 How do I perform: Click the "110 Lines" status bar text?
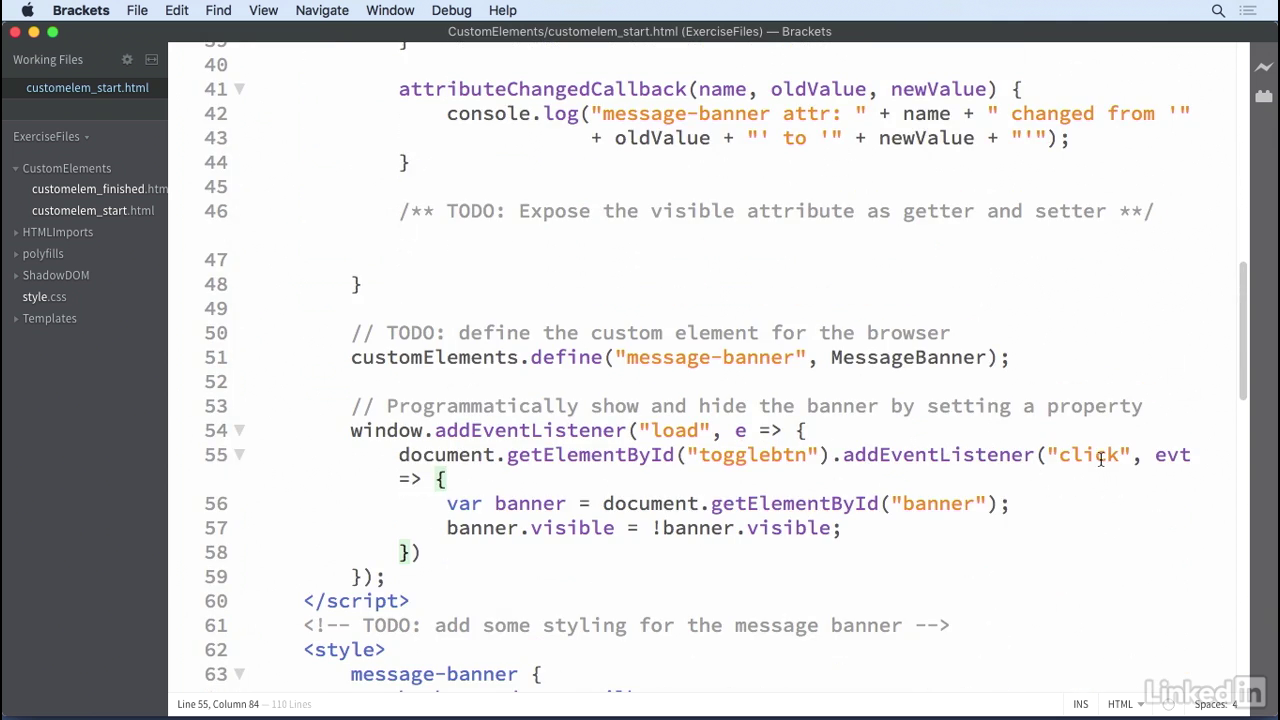click(291, 704)
